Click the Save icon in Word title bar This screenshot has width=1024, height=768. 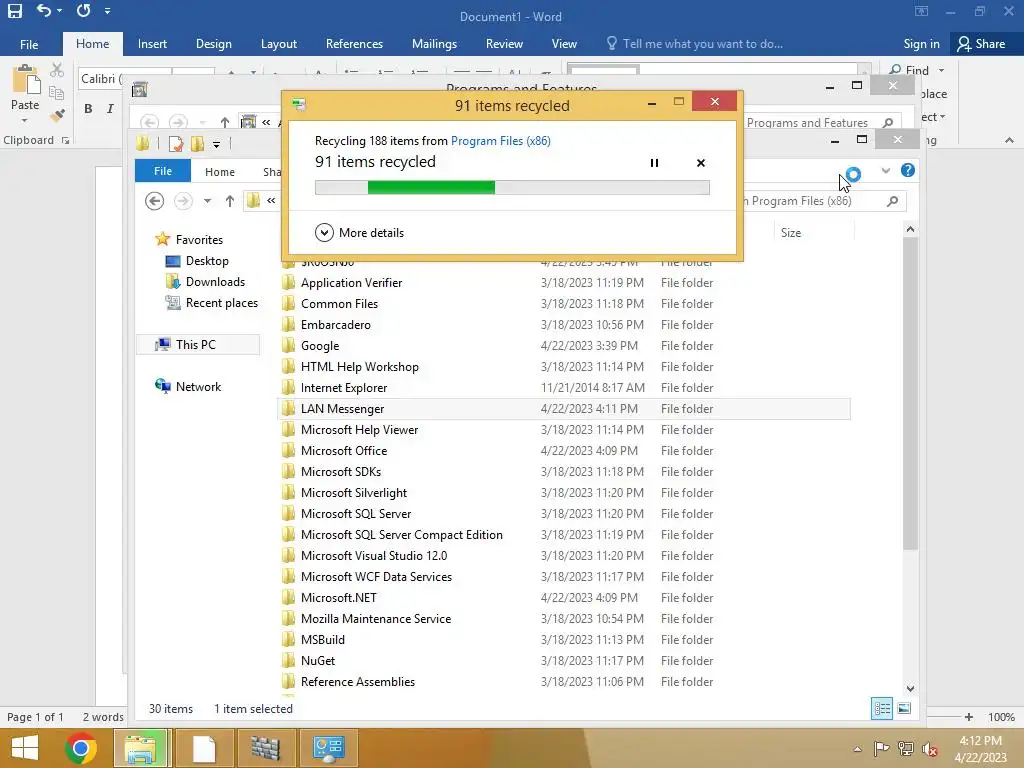click(14, 10)
